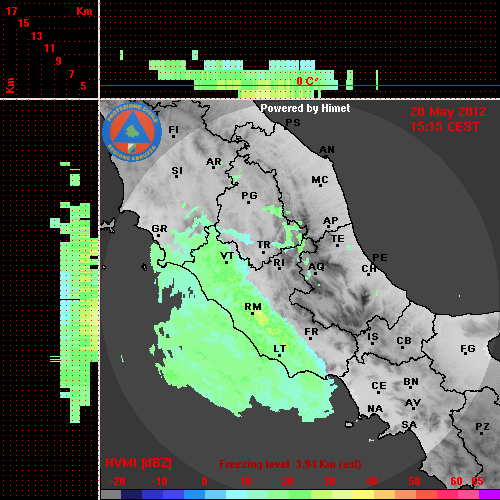Select the RM city label on the map
The image size is (500, 500).
[x=253, y=307]
